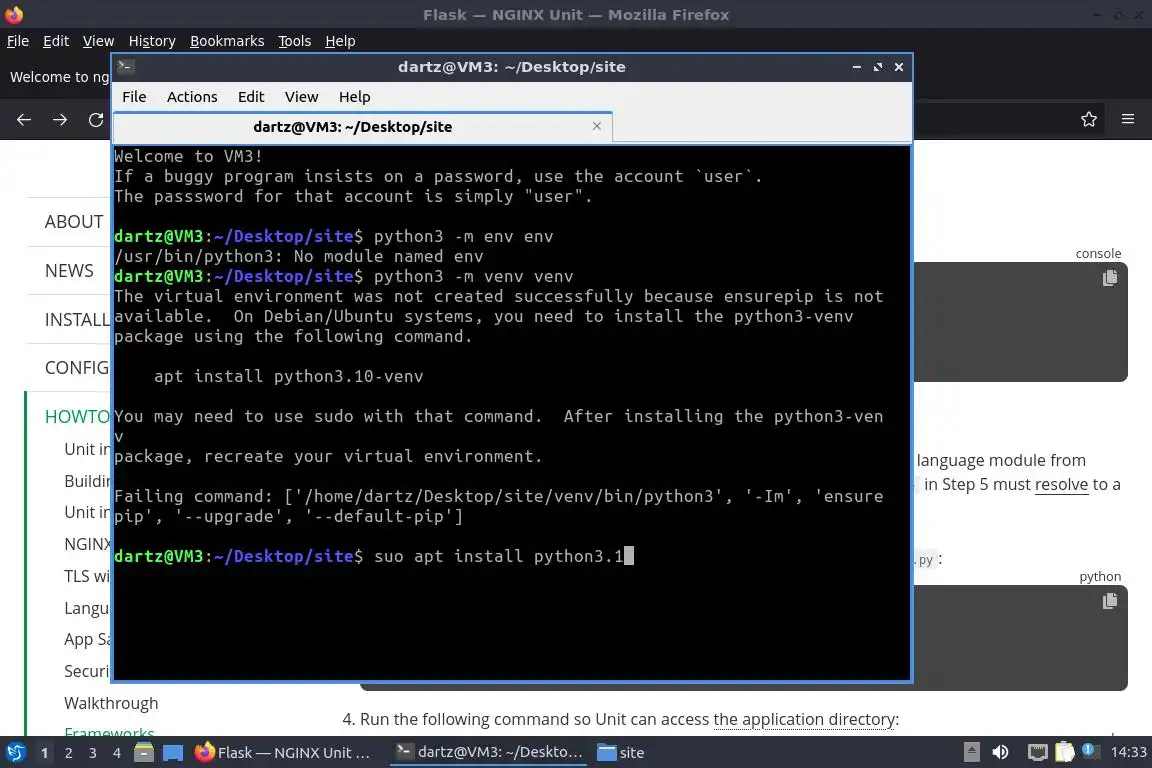Copy the python code block in Firefox

click(1109, 601)
